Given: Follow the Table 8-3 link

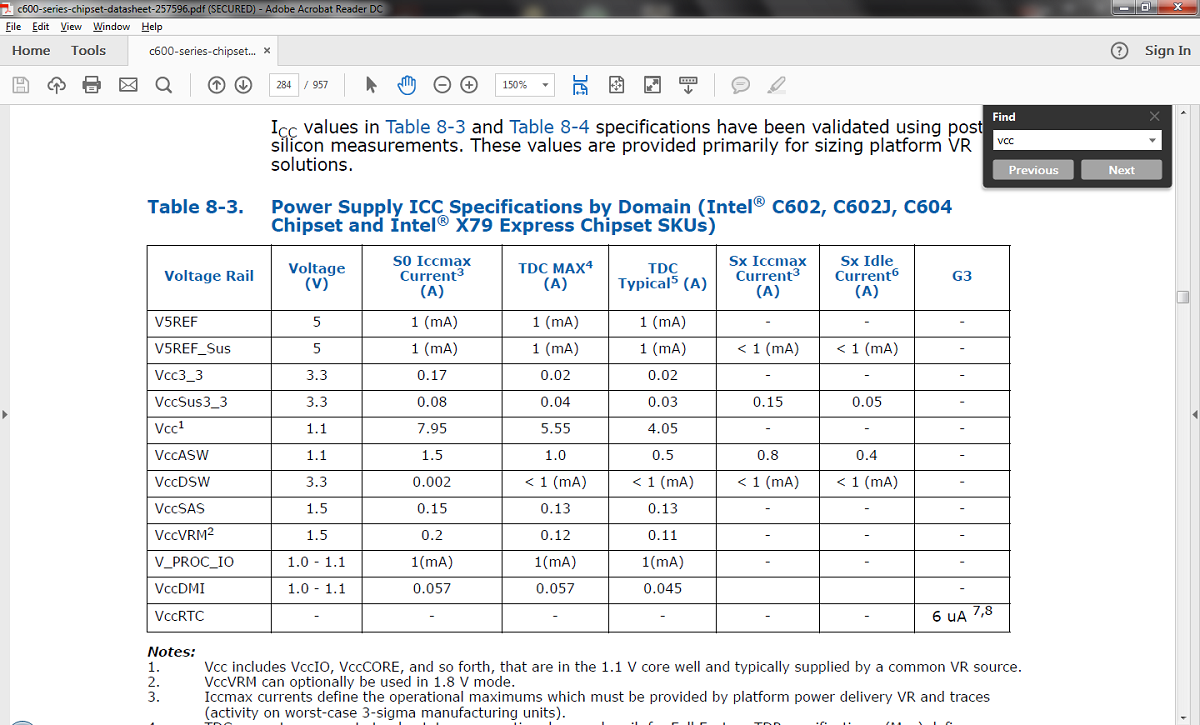Looking at the screenshot, I should [x=425, y=127].
